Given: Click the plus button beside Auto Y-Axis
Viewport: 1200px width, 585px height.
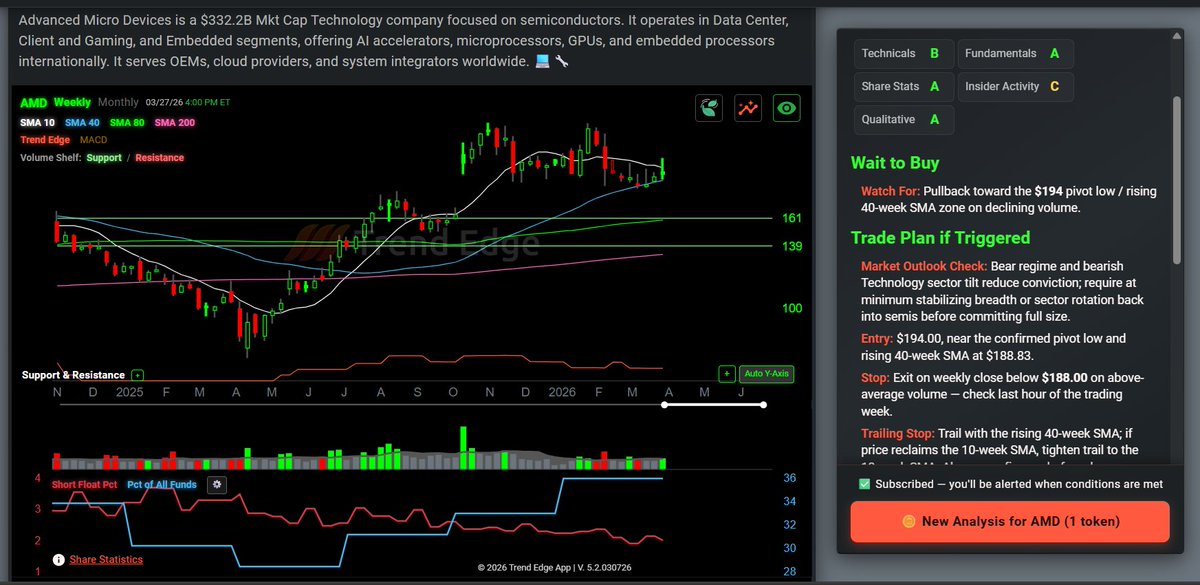Looking at the screenshot, I should pyautogui.click(x=727, y=374).
